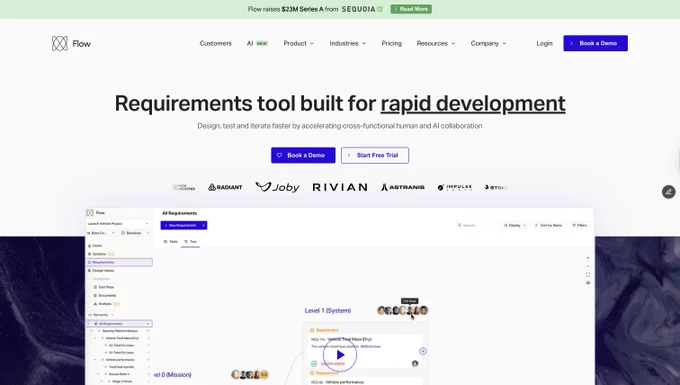680x385 pixels.
Task: Click Filters in the demo toolbar
Action: tap(579, 225)
